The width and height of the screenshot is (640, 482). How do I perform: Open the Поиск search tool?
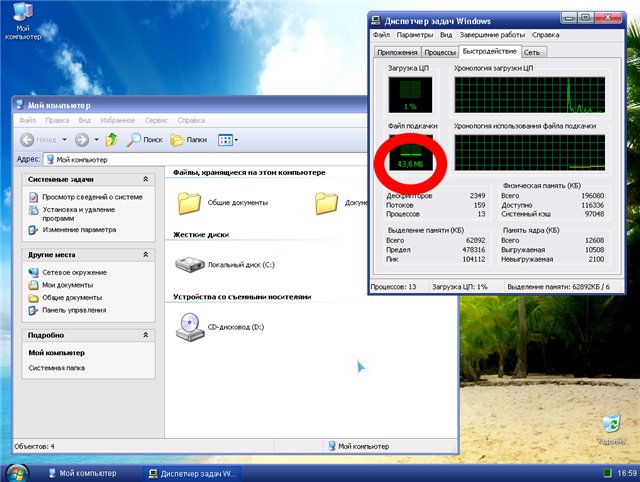click(144, 140)
